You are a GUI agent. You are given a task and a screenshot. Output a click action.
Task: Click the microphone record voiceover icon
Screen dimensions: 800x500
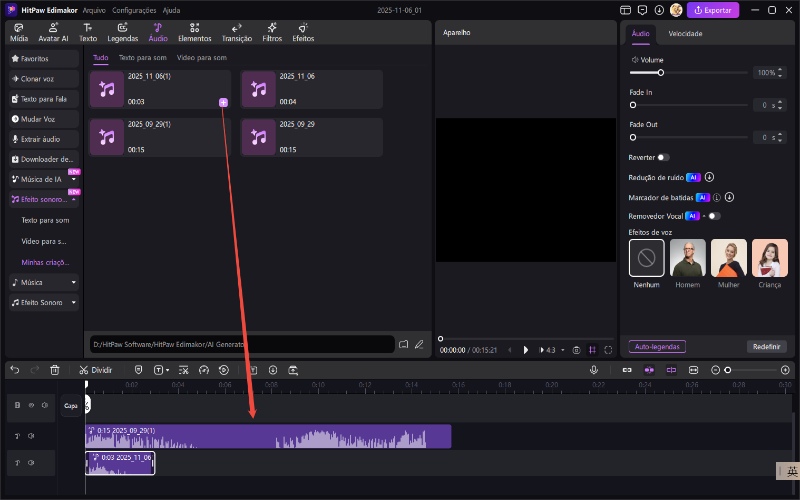(593, 369)
